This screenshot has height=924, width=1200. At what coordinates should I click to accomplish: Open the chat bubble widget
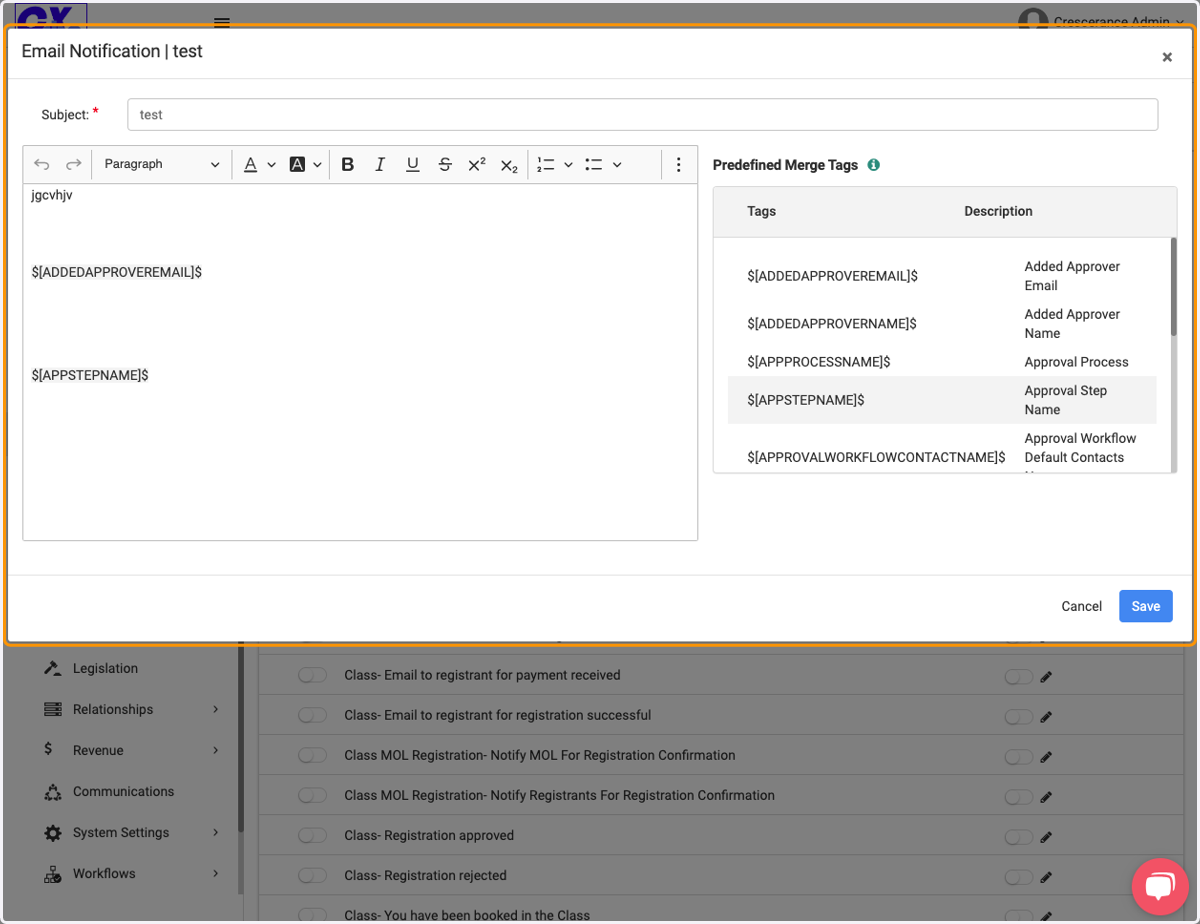(1160, 886)
